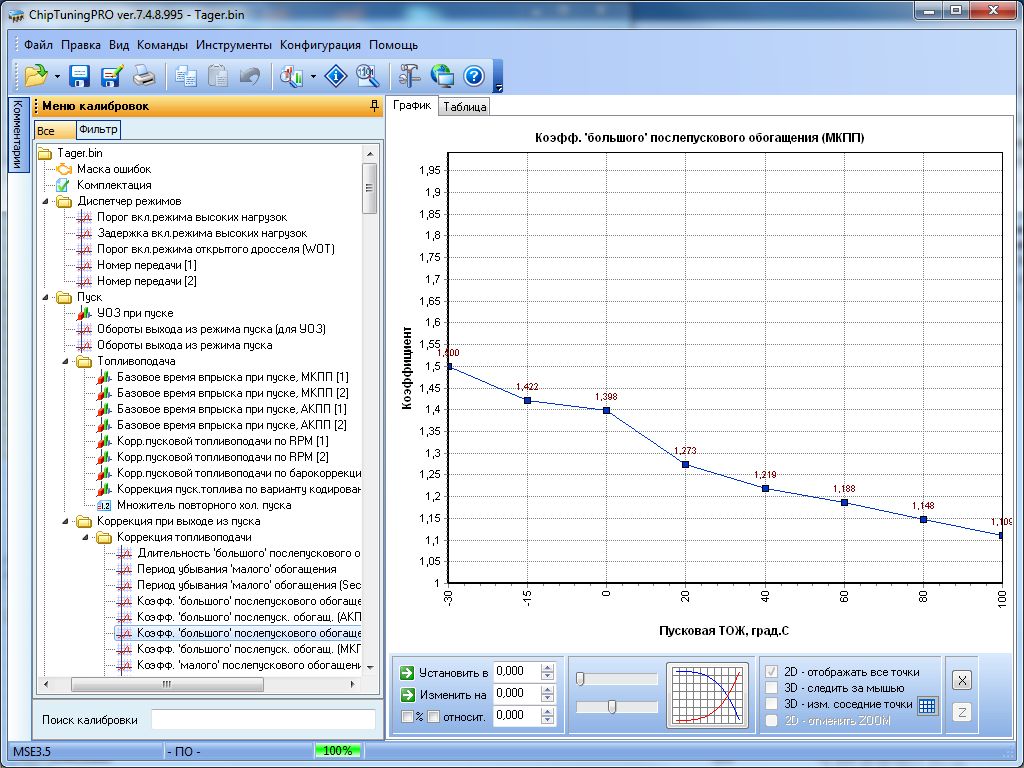Enable the '3D - следить за мышью' checkbox

(771, 688)
